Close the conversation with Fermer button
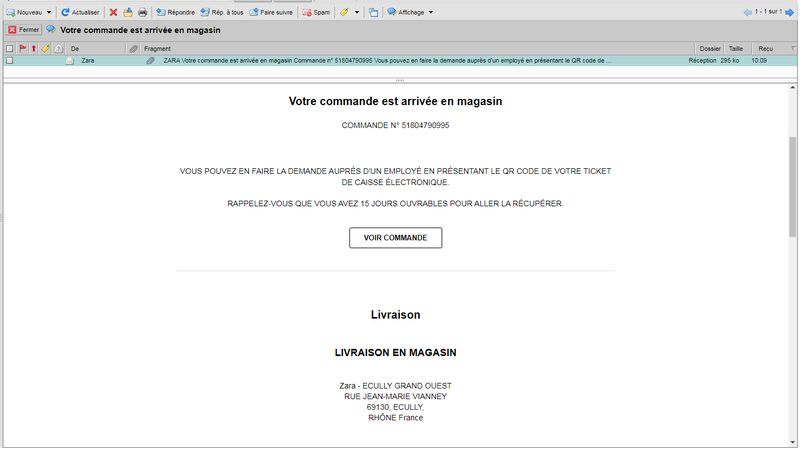The width and height of the screenshot is (800, 450). [x=24, y=30]
